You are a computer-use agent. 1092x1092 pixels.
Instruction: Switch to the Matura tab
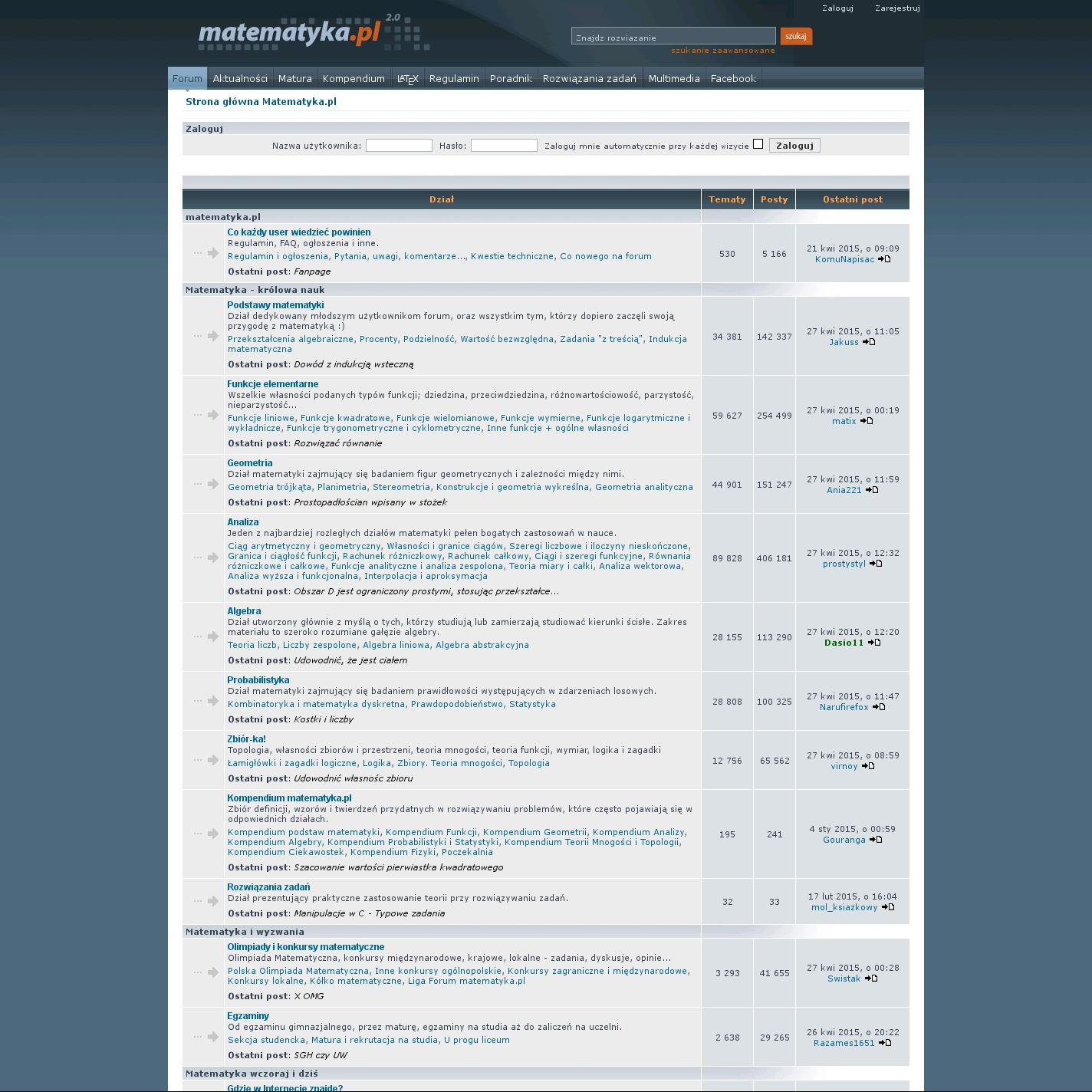[x=294, y=78]
